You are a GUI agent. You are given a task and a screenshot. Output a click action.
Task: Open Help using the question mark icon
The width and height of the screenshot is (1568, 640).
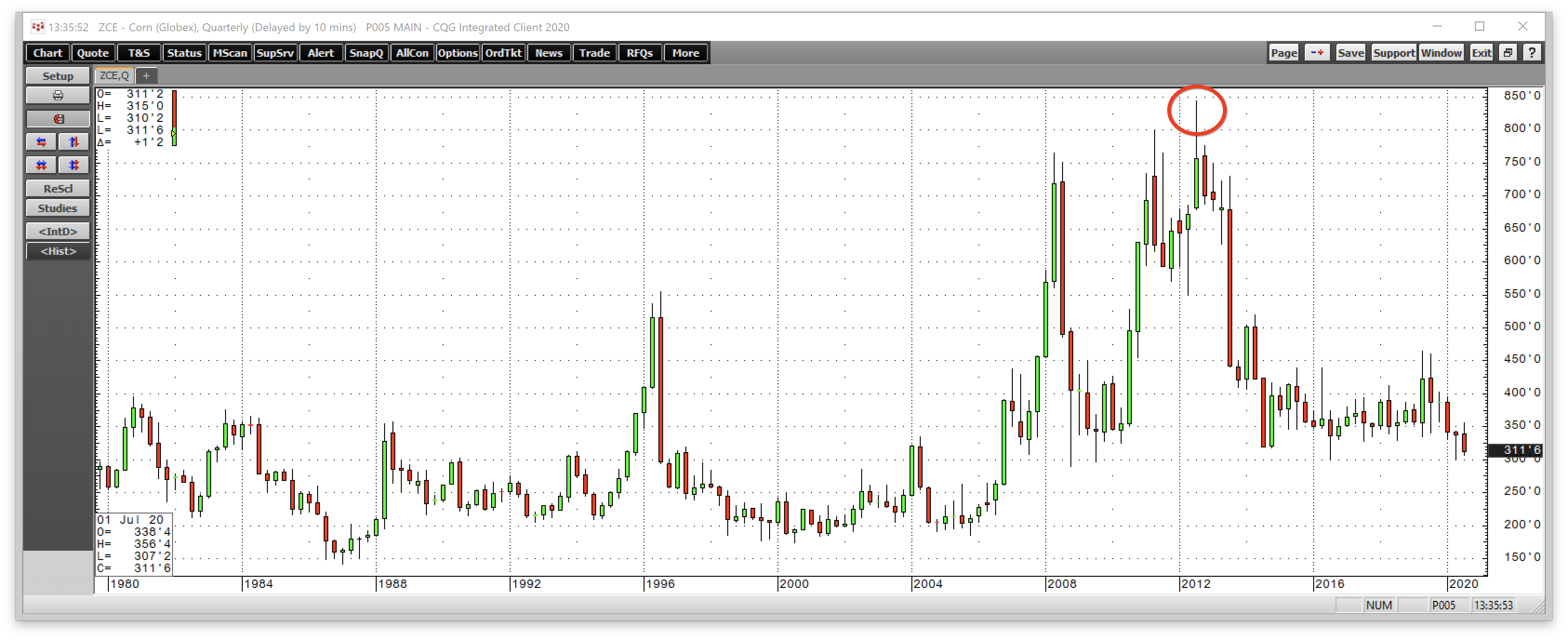(x=1533, y=53)
